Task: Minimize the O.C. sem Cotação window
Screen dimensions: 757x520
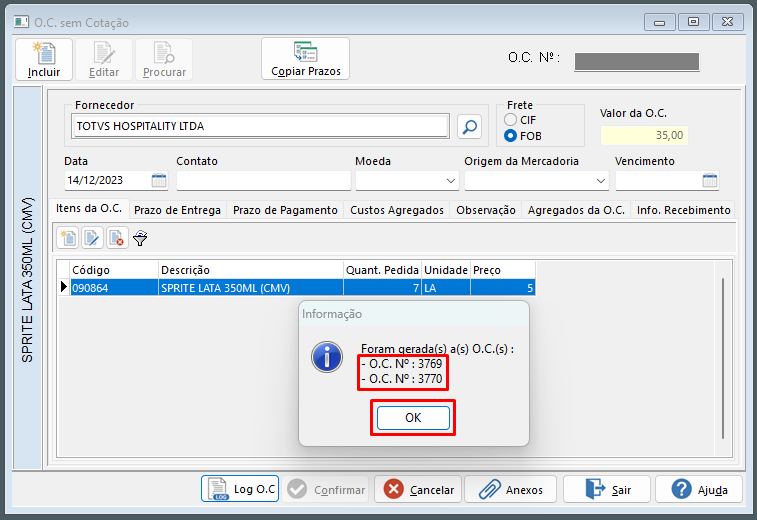Action: point(659,22)
